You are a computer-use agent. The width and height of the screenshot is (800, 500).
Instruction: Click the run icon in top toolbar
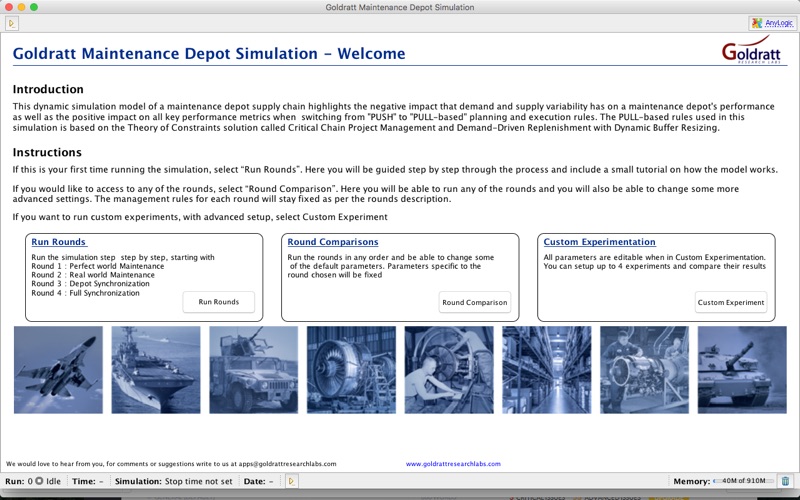click(12, 23)
